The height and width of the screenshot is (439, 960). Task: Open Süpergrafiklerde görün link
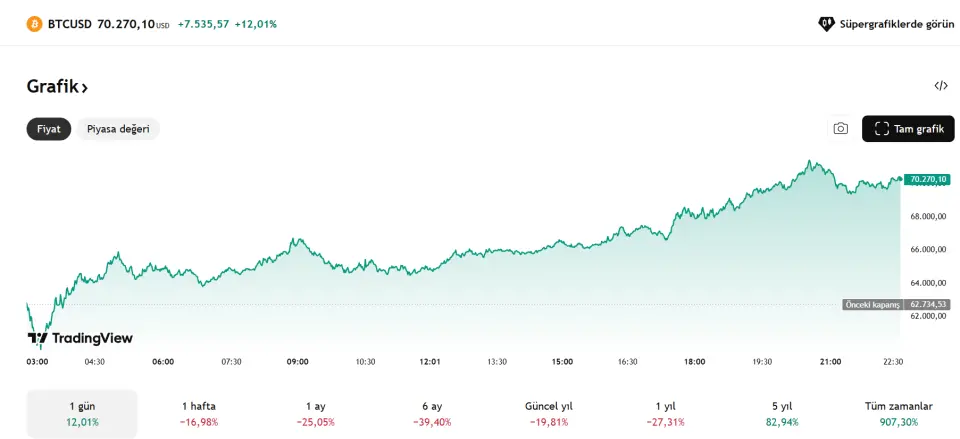[x=896, y=23]
